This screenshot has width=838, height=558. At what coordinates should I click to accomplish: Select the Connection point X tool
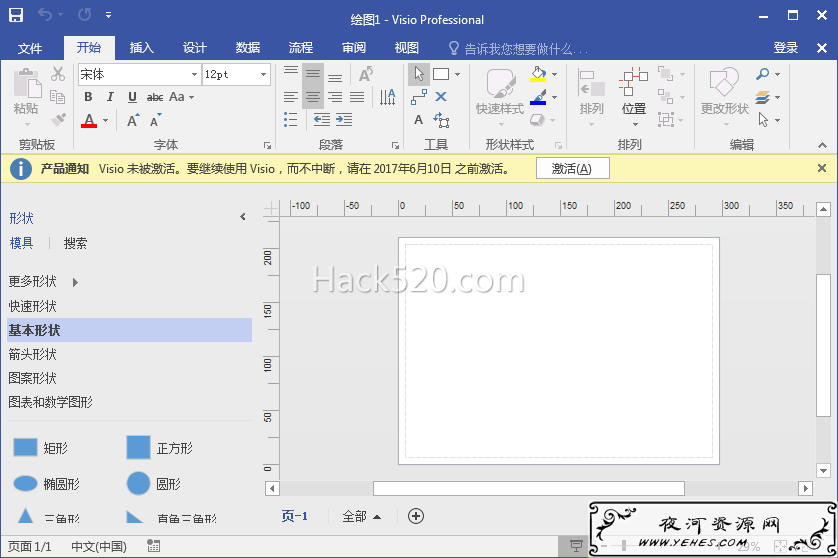441,97
